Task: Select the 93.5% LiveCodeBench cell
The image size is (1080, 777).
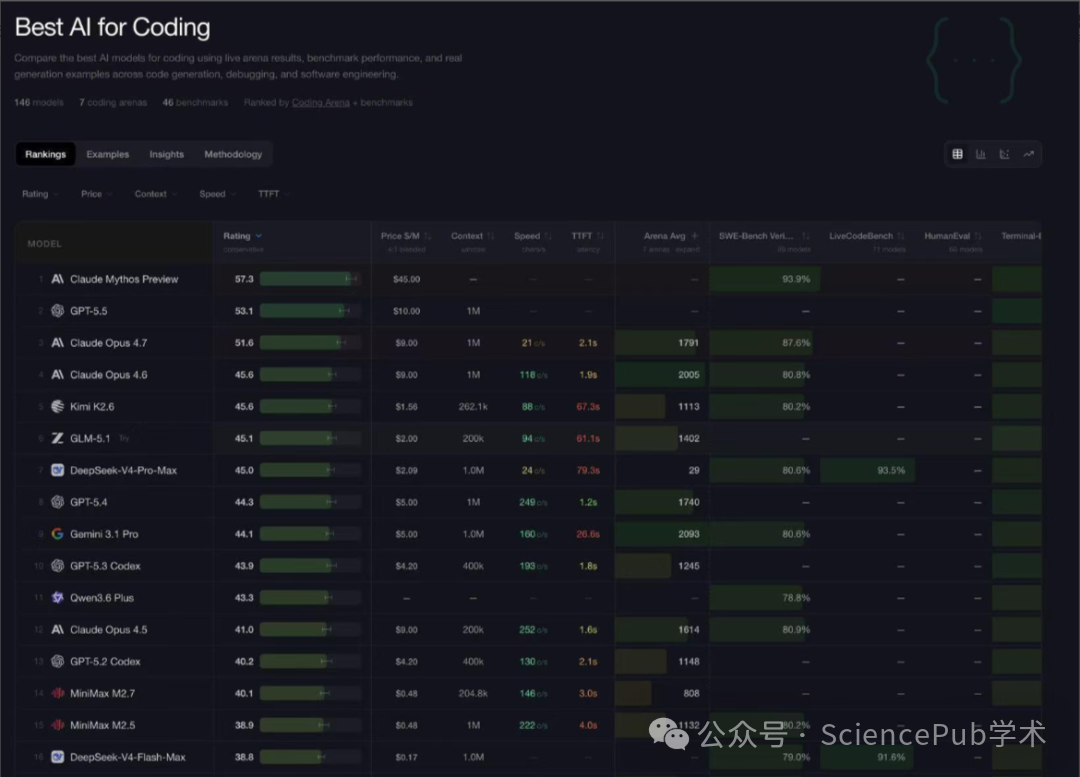Action: coord(868,470)
